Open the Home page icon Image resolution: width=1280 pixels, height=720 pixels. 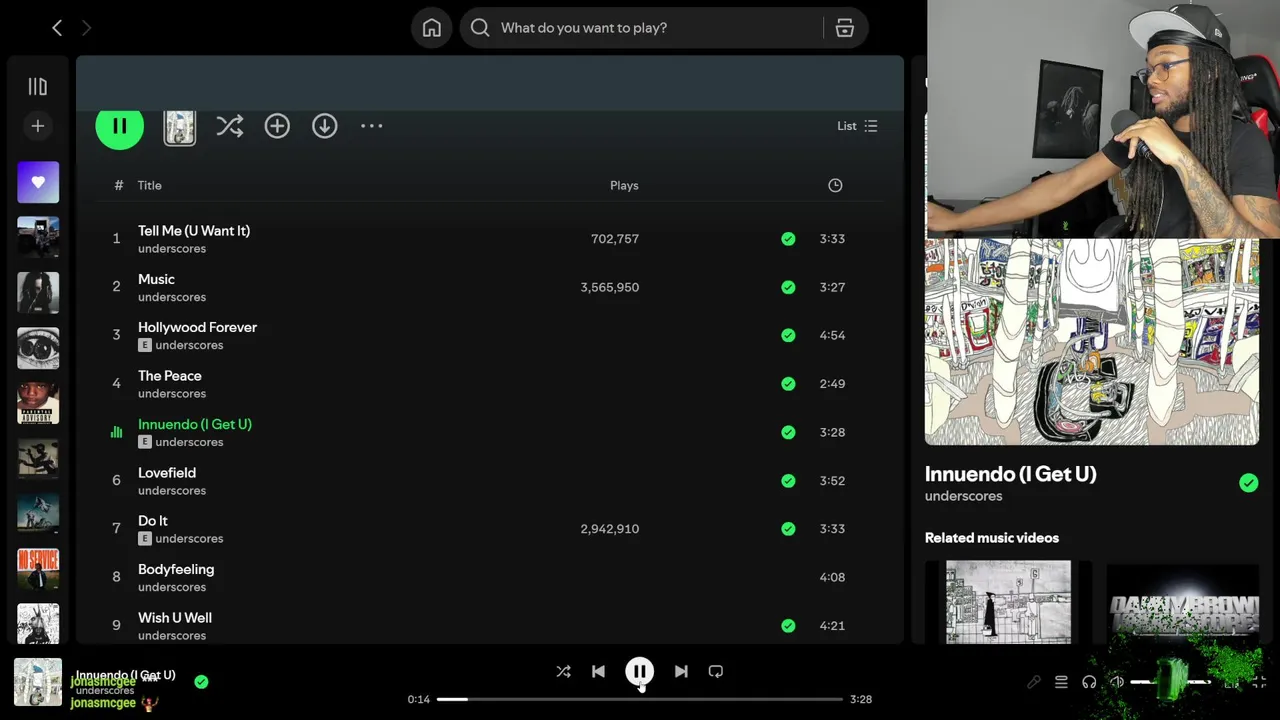click(x=432, y=28)
